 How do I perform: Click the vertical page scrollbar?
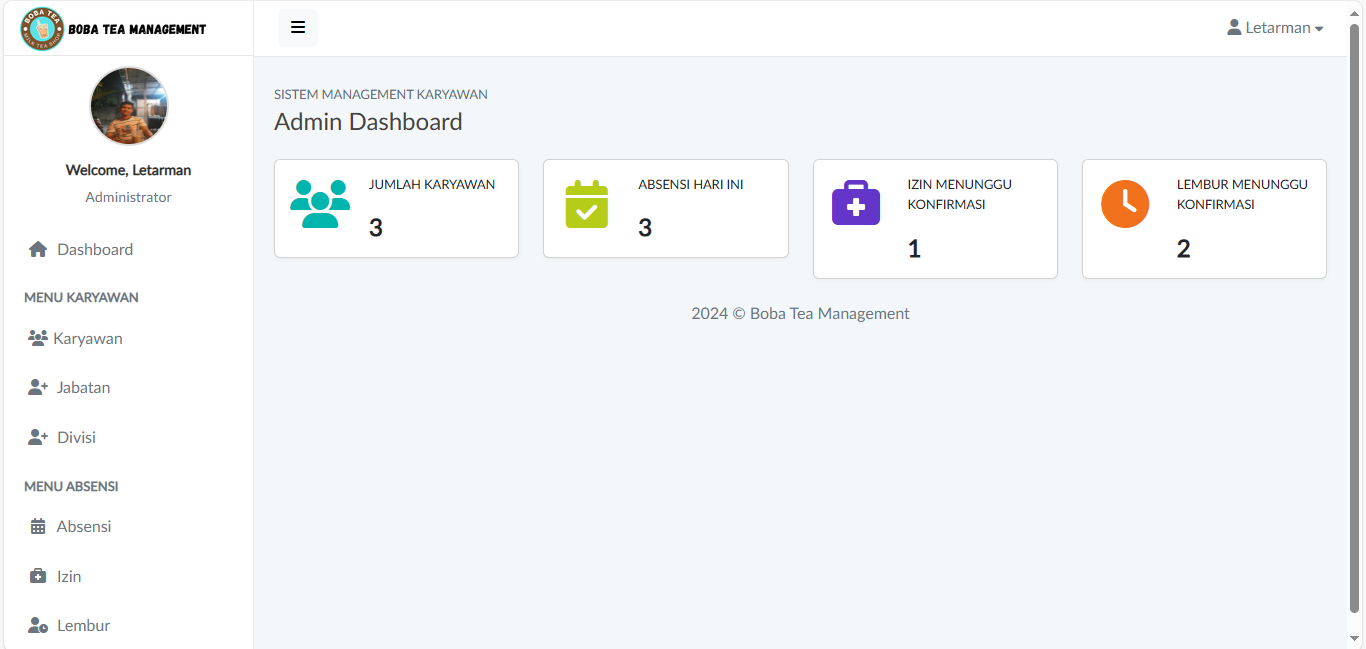(x=1355, y=320)
